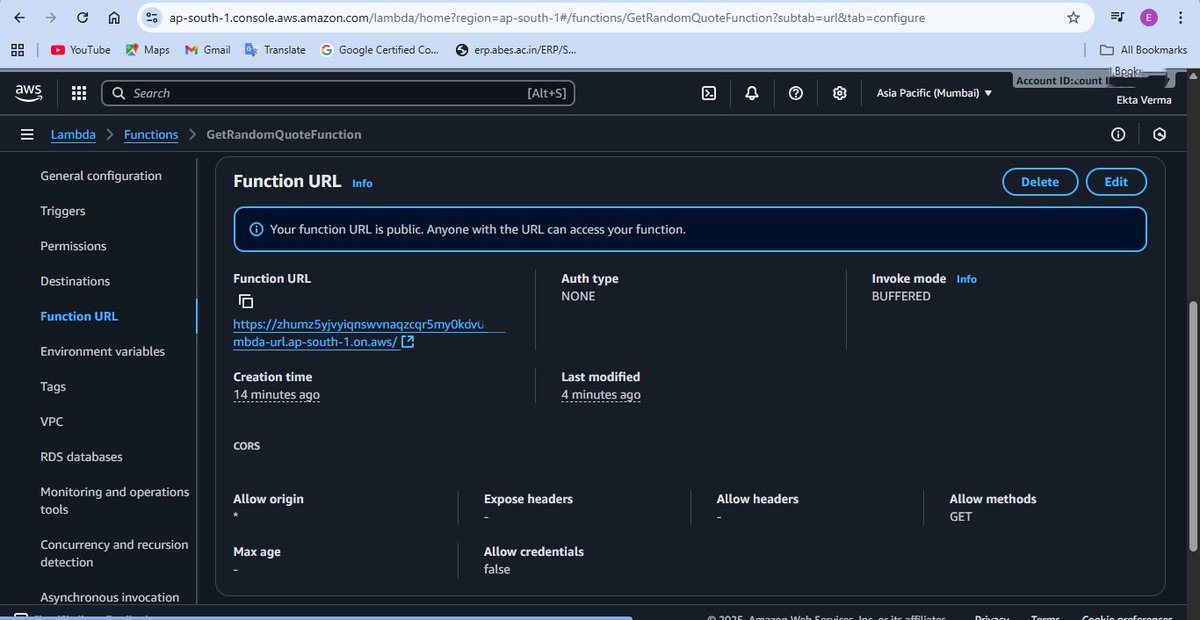The height and width of the screenshot is (620, 1200).
Task: Open the help question mark icon
Action: pyautogui.click(x=796, y=93)
